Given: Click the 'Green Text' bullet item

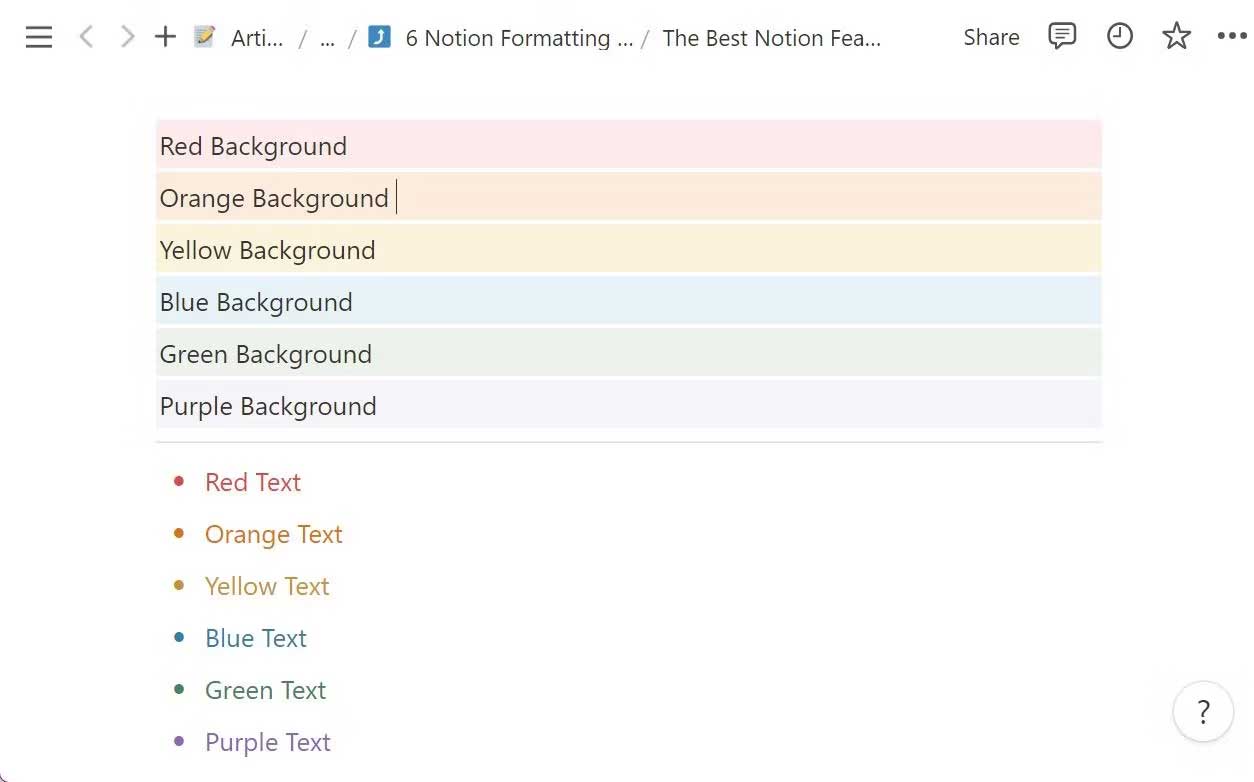Looking at the screenshot, I should [x=266, y=690].
